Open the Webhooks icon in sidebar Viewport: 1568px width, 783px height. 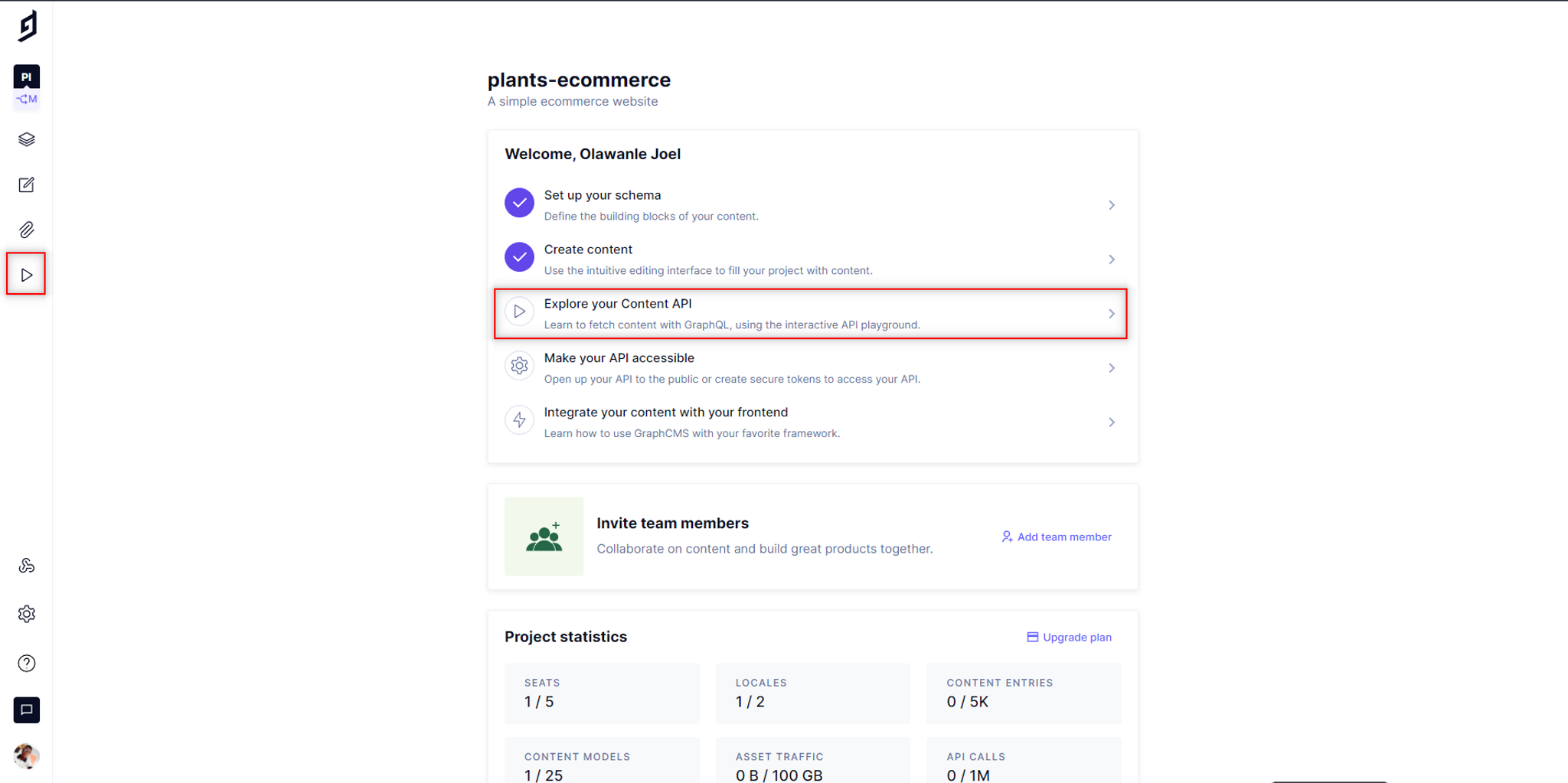point(27,566)
